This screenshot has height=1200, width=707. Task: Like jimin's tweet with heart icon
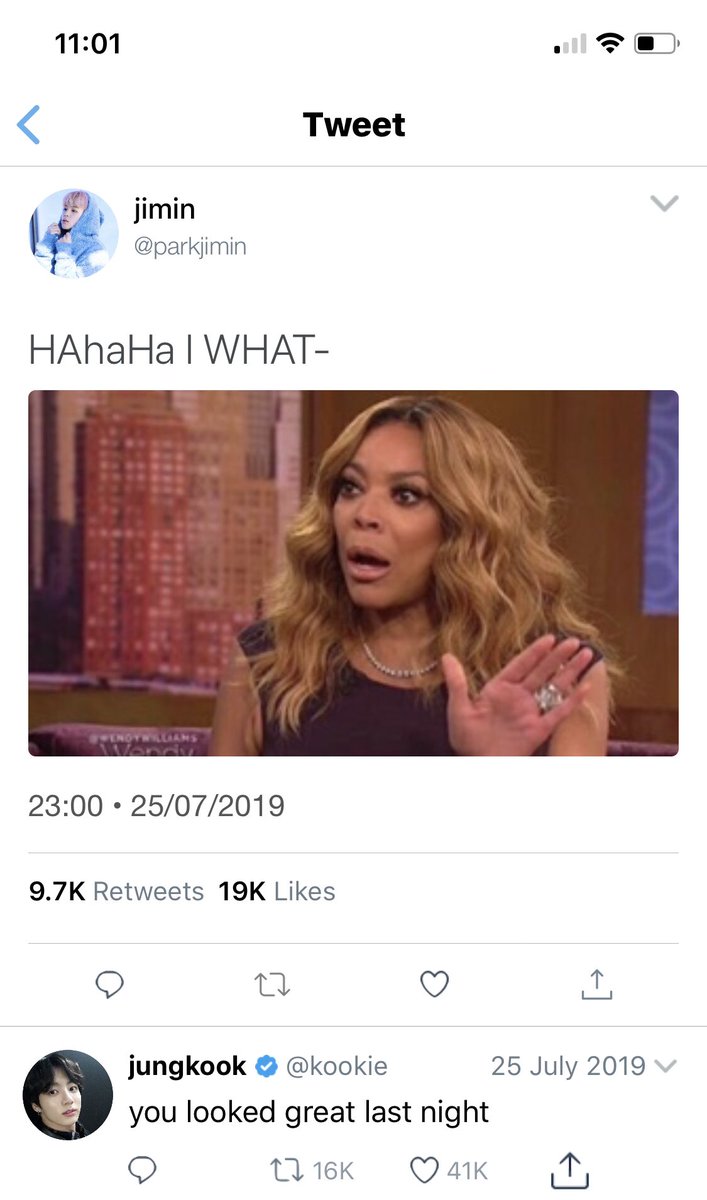point(434,985)
